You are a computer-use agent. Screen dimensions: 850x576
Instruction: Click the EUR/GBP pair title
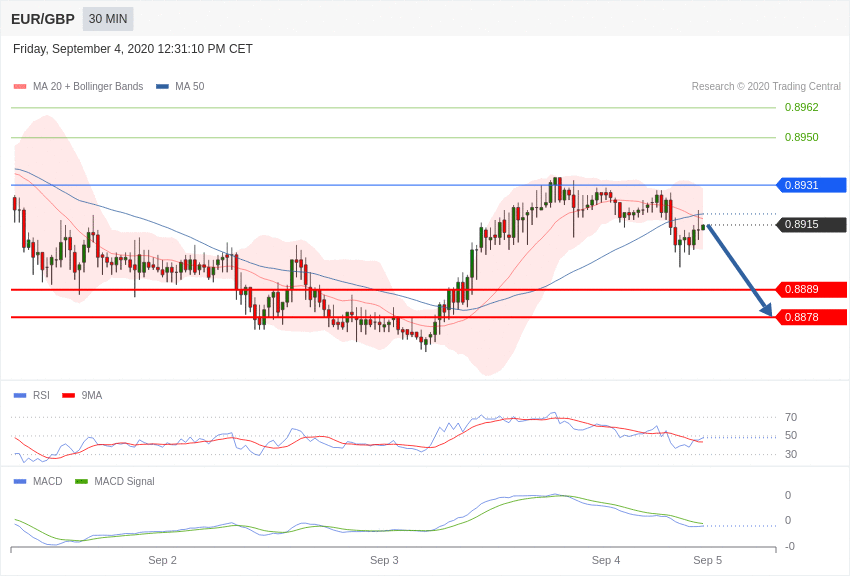[x=43, y=19]
